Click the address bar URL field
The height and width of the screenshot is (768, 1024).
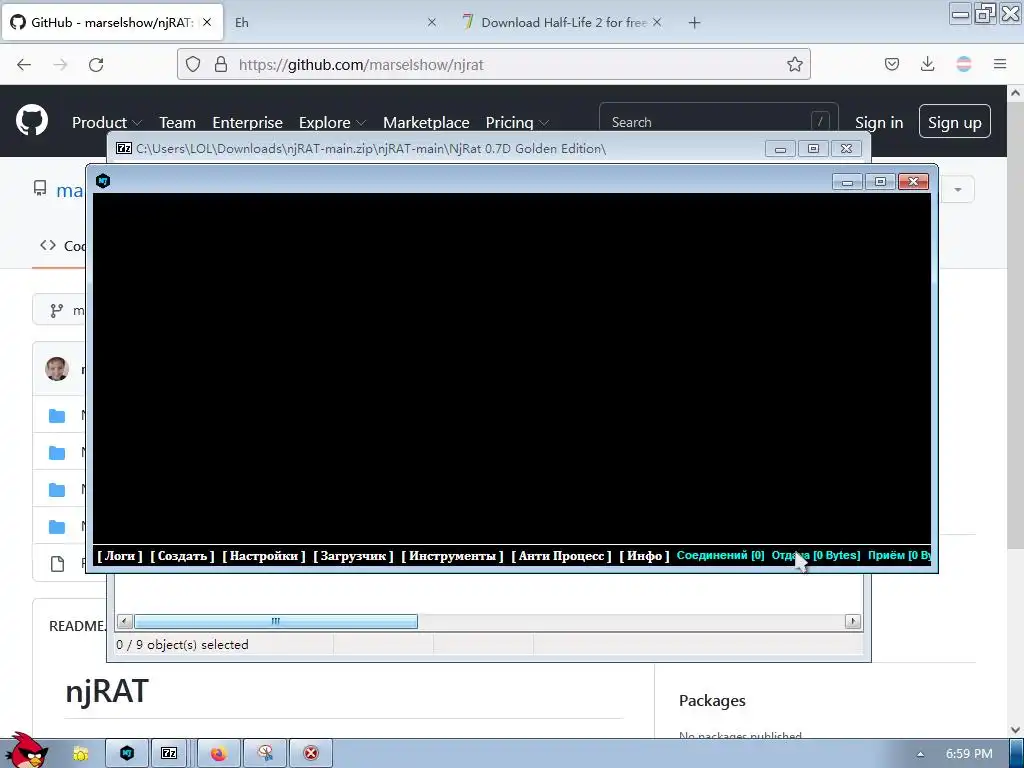493,64
